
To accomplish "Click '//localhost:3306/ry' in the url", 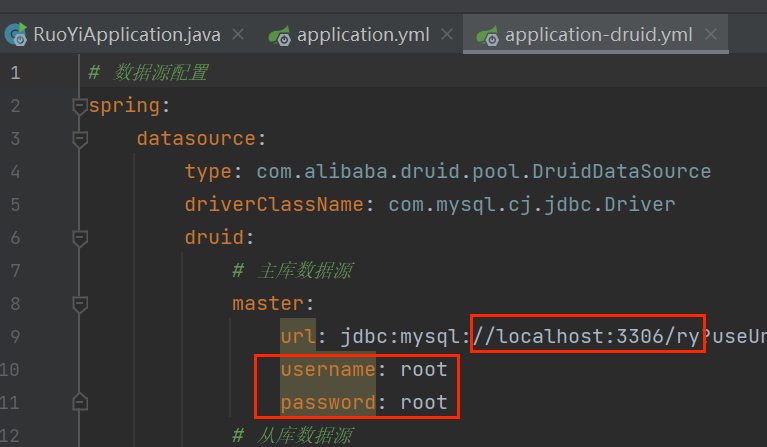I will pyautogui.click(x=587, y=336).
